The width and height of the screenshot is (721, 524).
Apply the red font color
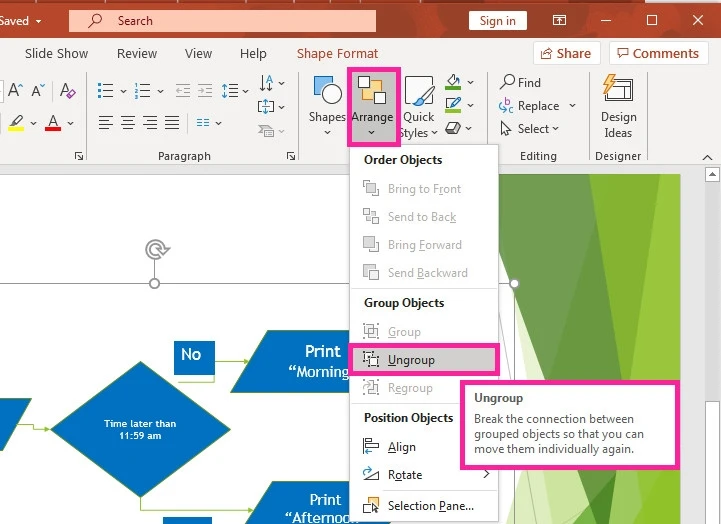pyautogui.click(x=53, y=123)
